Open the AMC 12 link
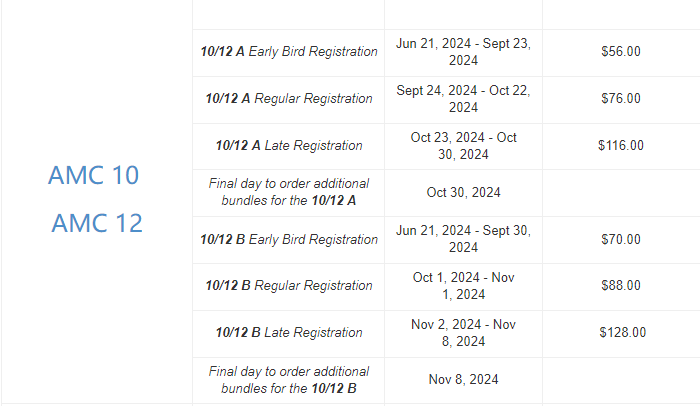Image resolution: width=700 pixels, height=406 pixels. [x=97, y=222]
